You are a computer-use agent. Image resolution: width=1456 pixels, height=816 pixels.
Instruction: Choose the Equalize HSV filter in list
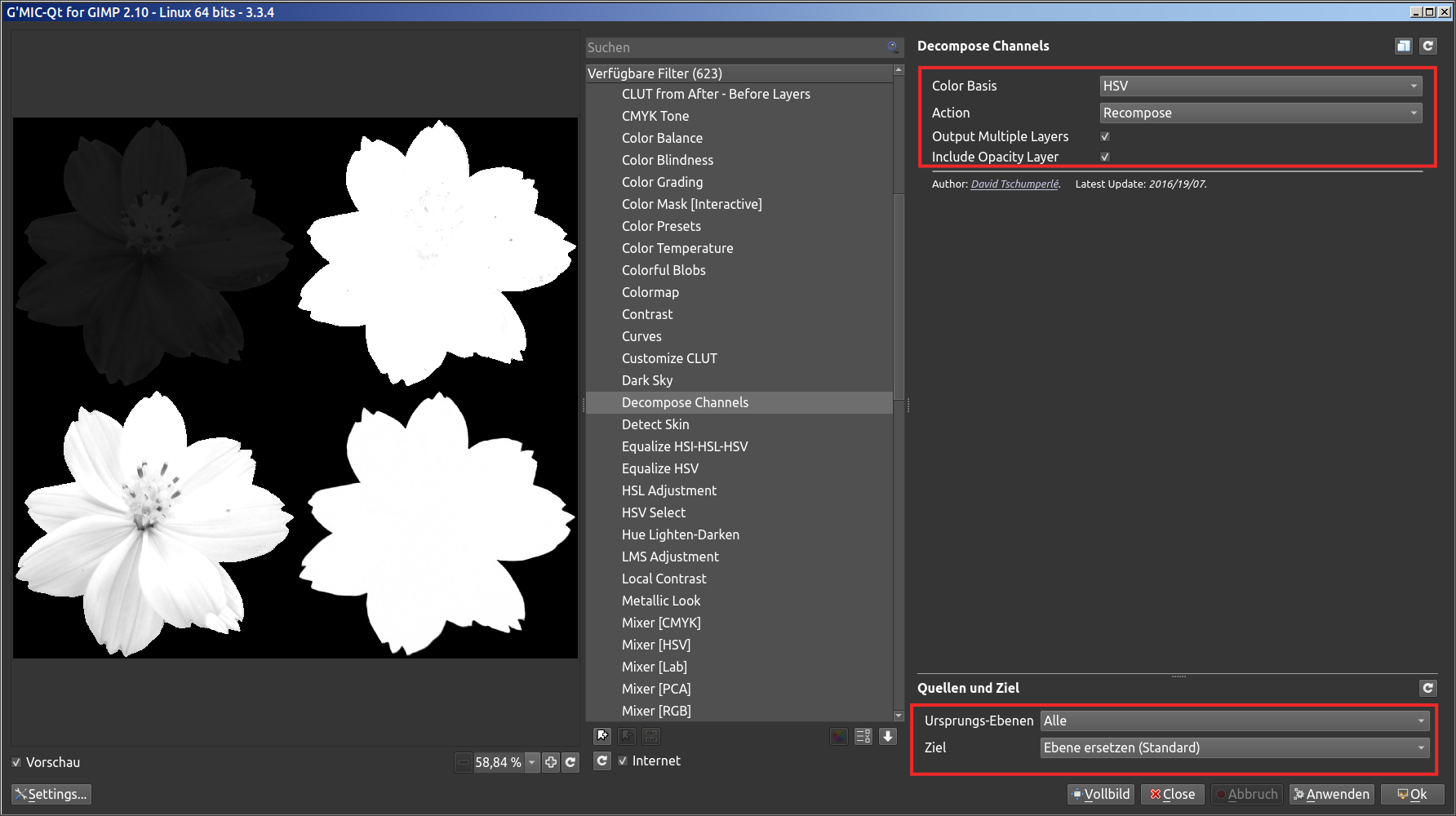[660, 468]
